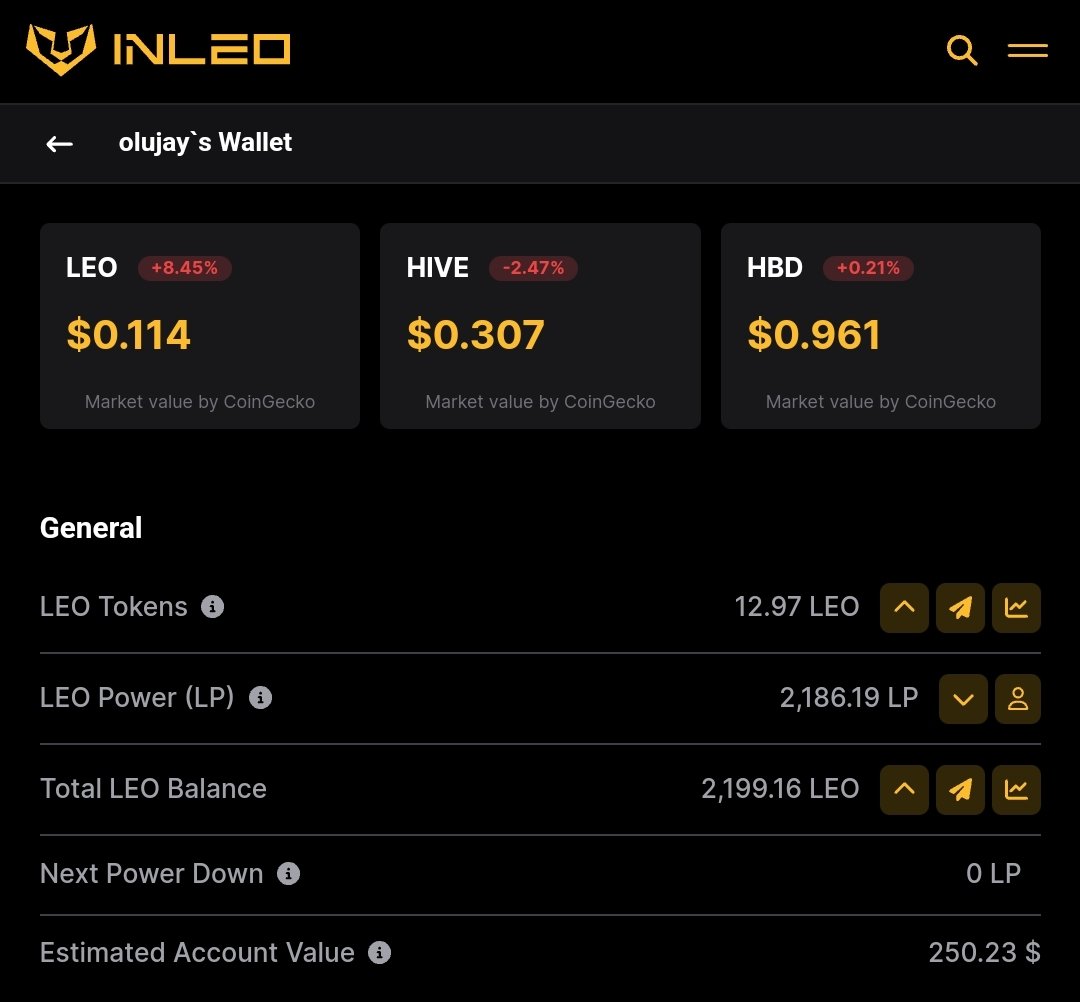
Task: Send LEO Tokens using paper plane icon
Action: tap(960, 608)
